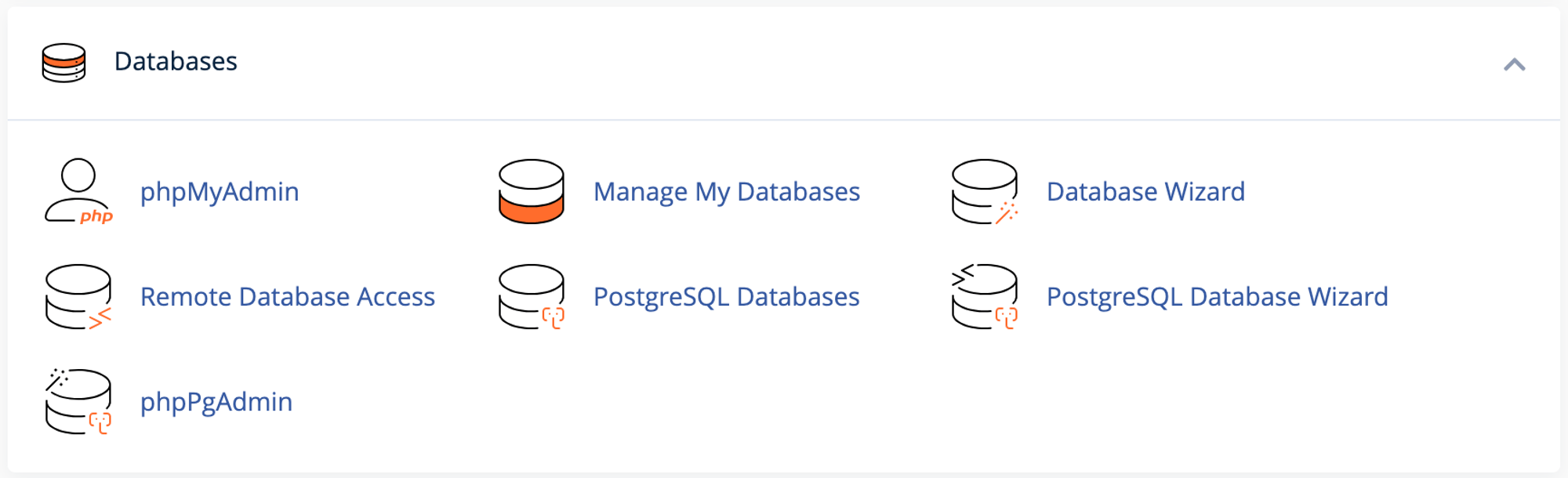Click the Manage My Databases cylinder icon

pos(531,191)
